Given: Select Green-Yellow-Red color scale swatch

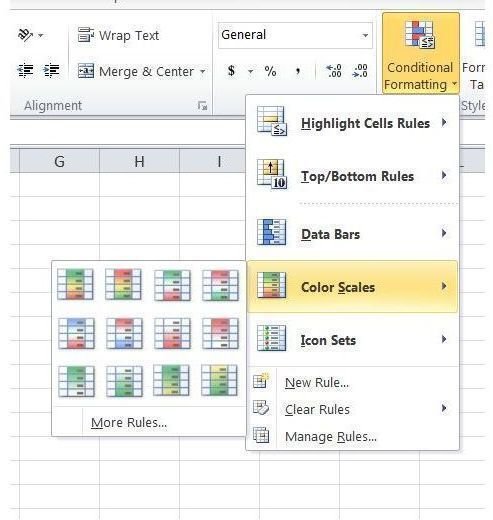Looking at the screenshot, I should click(x=75, y=284).
